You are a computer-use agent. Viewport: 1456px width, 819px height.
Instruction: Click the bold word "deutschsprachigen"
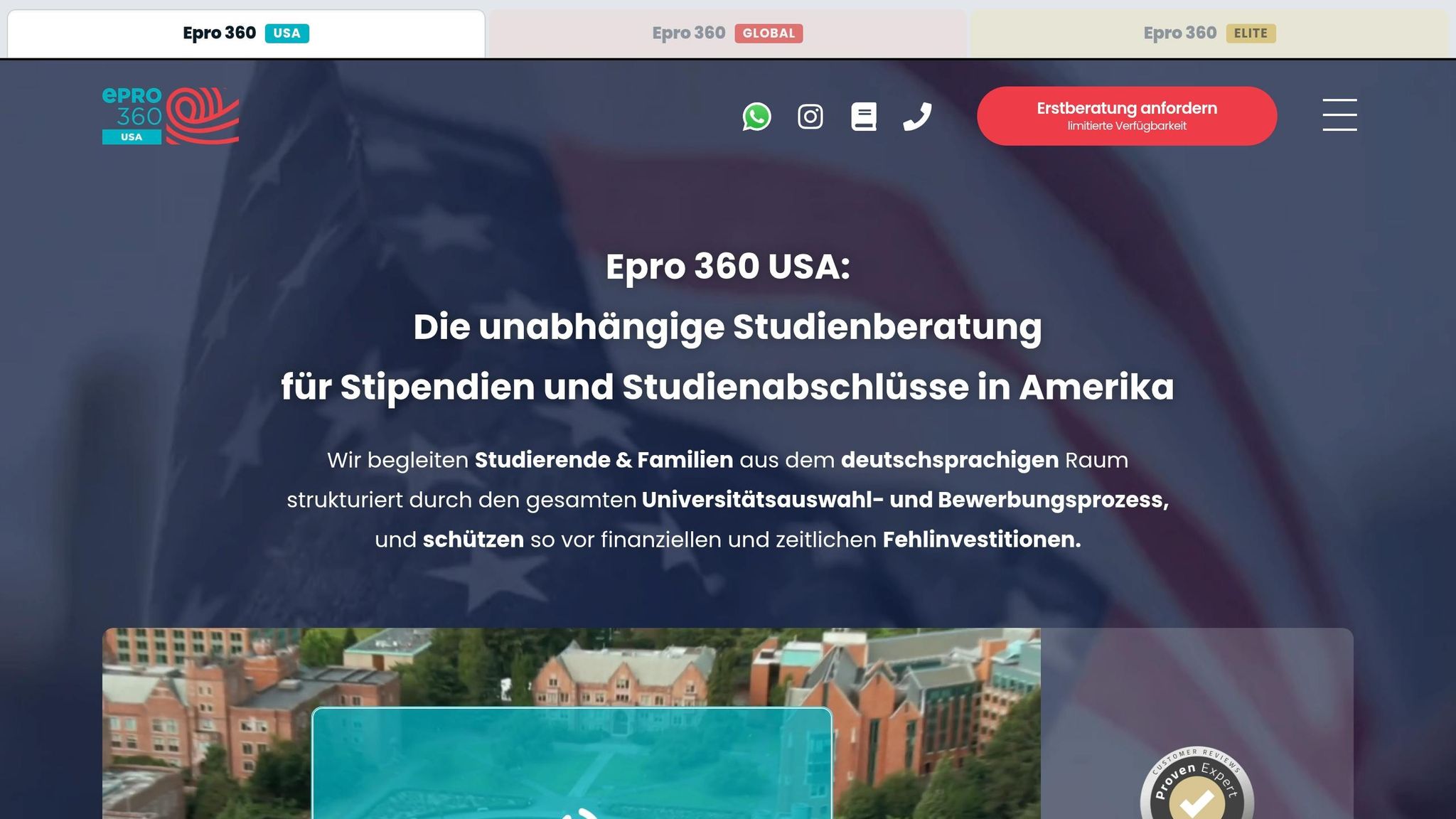pyautogui.click(x=950, y=460)
